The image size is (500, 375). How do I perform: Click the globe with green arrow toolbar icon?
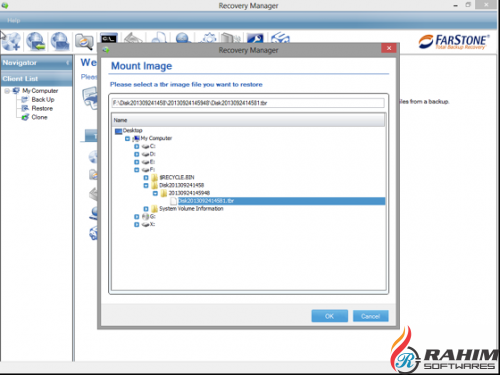point(36,42)
